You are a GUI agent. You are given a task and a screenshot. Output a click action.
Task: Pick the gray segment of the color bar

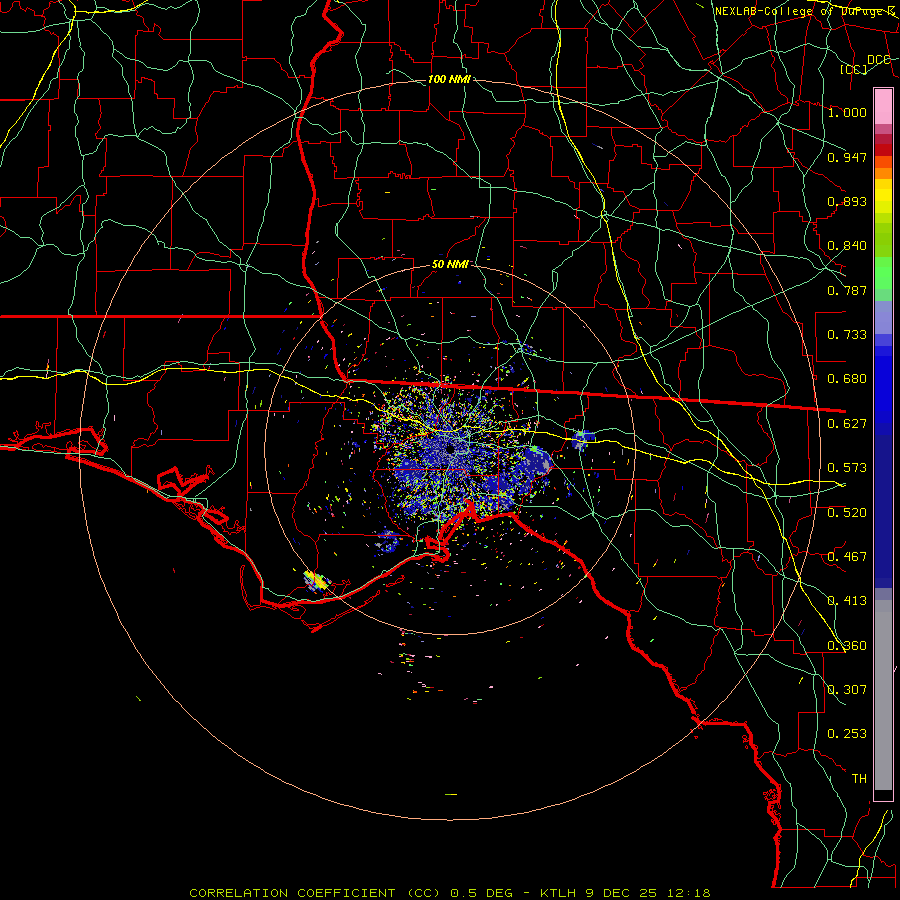click(883, 695)
